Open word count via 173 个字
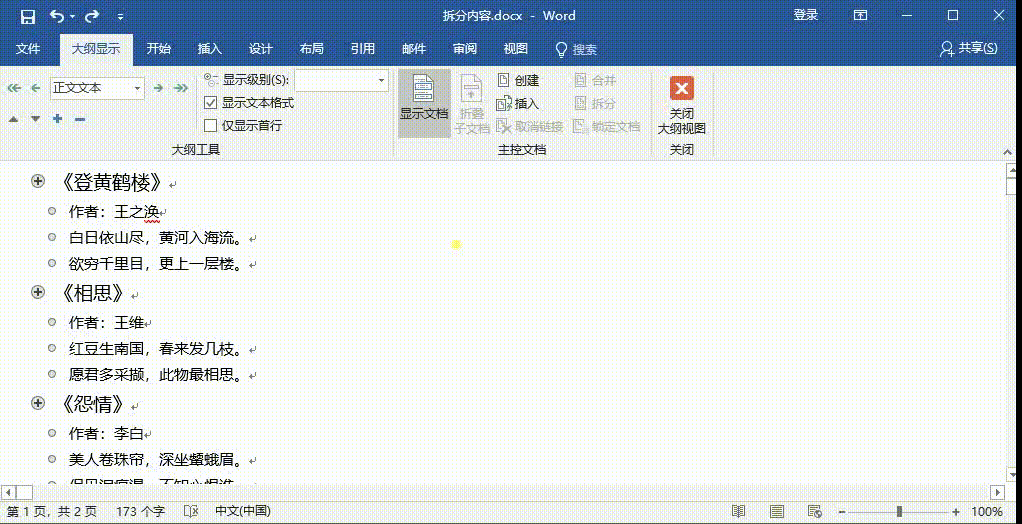Image resolution: width=1022 pixels, height=524 pixels. coord(141,512)
